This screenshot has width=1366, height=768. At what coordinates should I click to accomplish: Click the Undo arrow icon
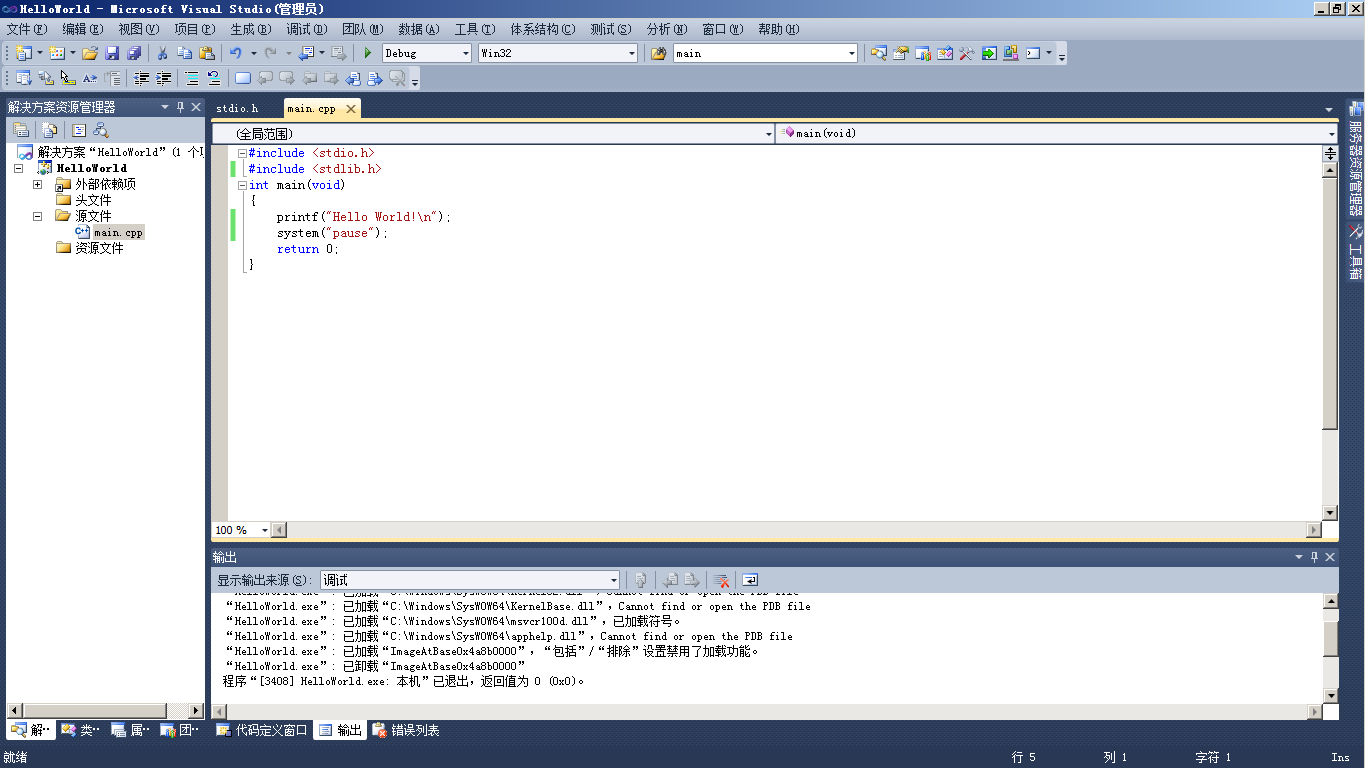(236, 53)
